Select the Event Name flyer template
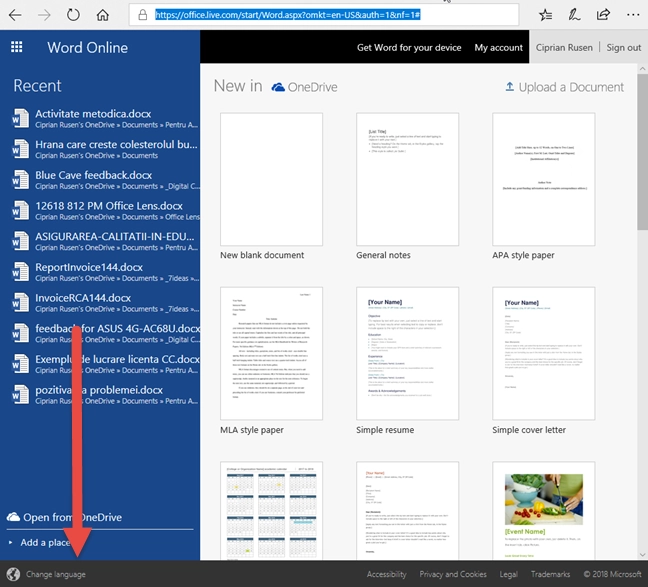Screen dimensions: 648x587 [543, 511]
